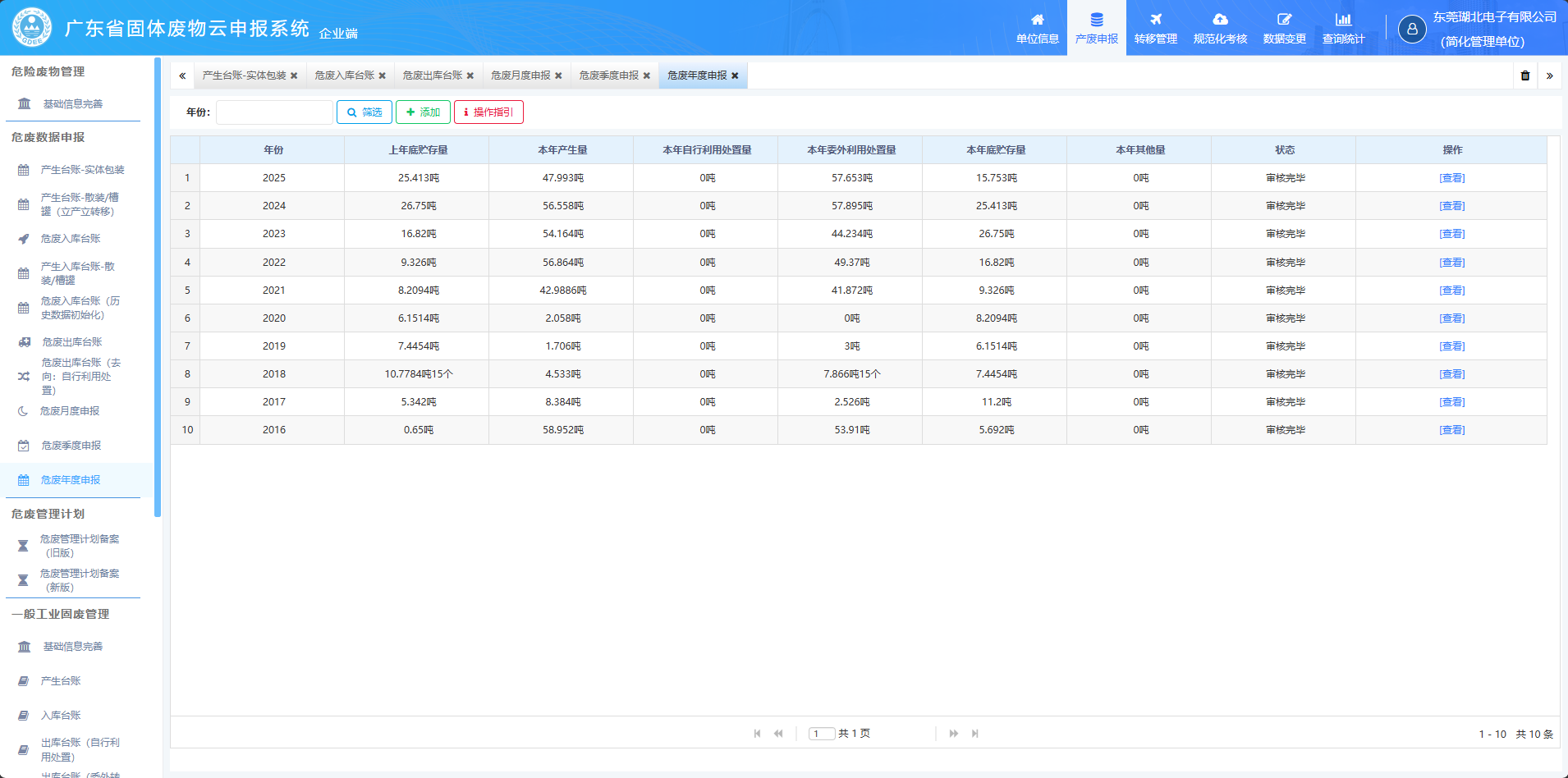This screenshot has height=778, width=1568.
Task: View the 2025 annual report
Action: 1451,178
